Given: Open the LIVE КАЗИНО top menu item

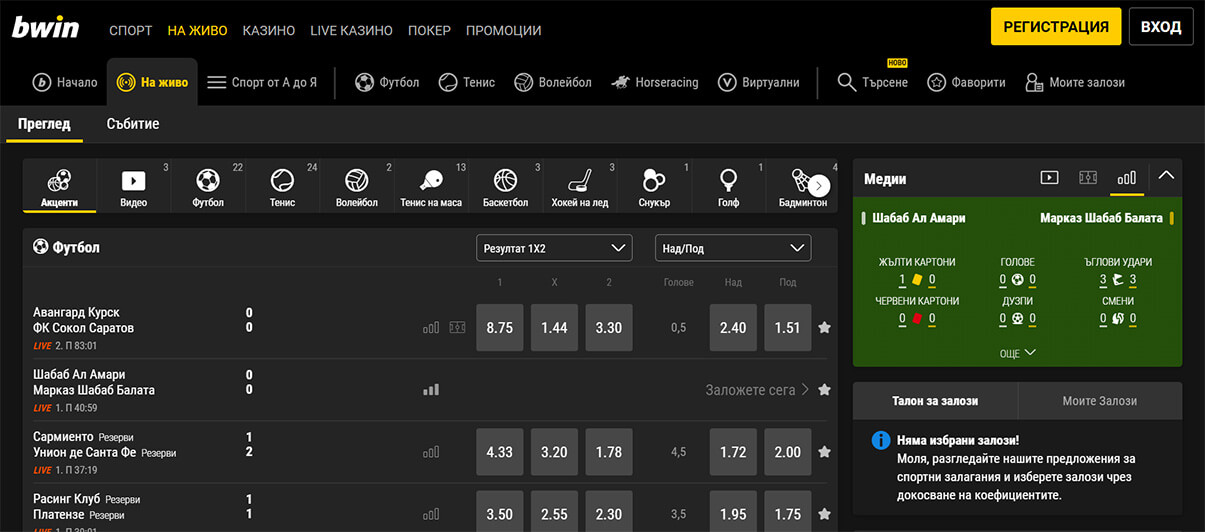Looking at the screenshot, I should click(351, 30).
